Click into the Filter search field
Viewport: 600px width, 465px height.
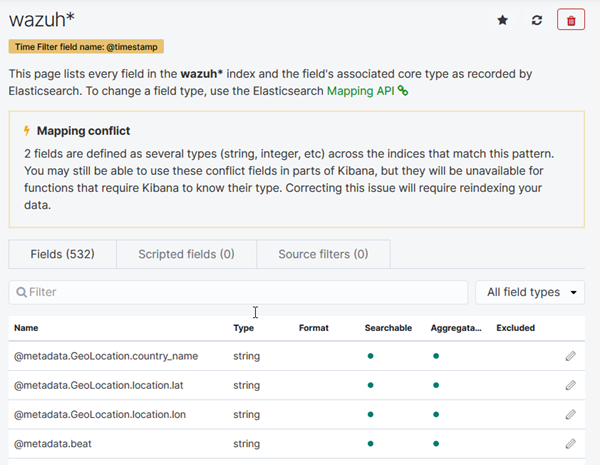coord(238,292)
